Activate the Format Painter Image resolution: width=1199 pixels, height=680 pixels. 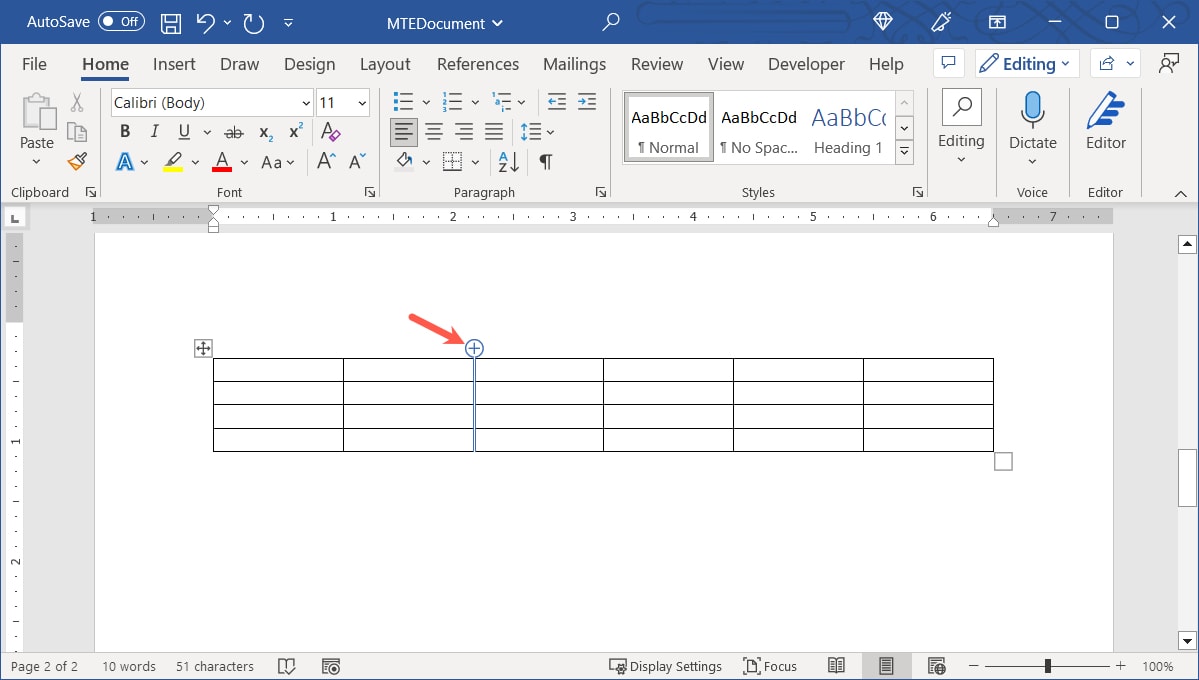[x=77, y=160]
